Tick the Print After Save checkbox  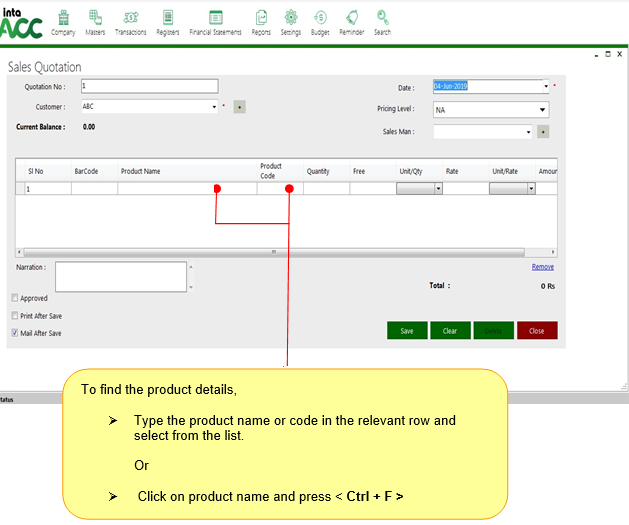[15, 316]
